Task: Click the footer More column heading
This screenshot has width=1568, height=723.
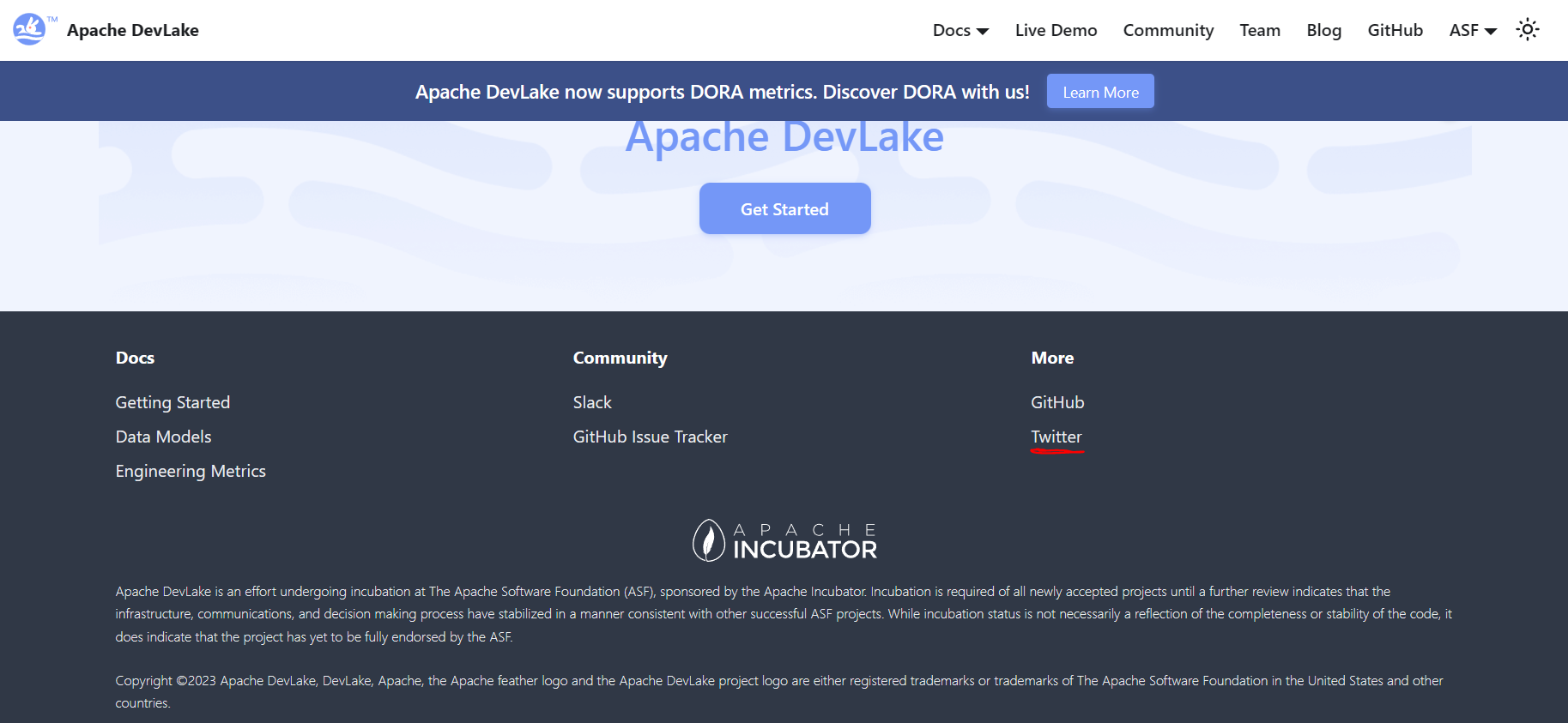Action: point(1052,358)
